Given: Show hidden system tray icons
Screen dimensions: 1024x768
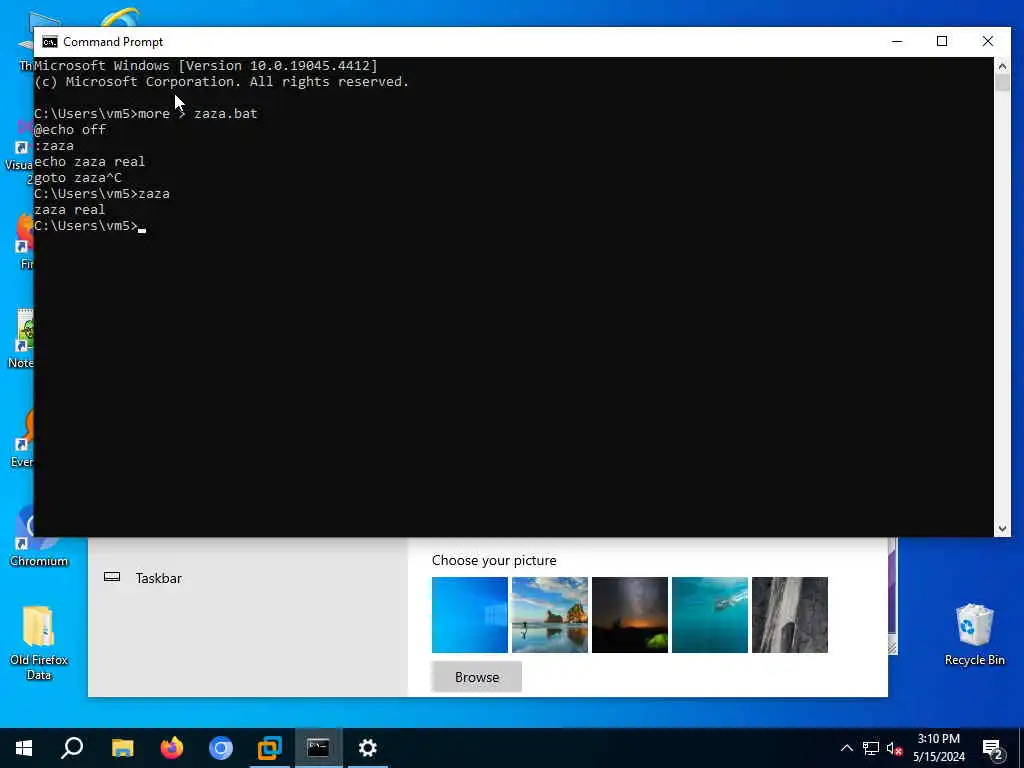Looking at the screenshot, I should click(x=846, y=748).
